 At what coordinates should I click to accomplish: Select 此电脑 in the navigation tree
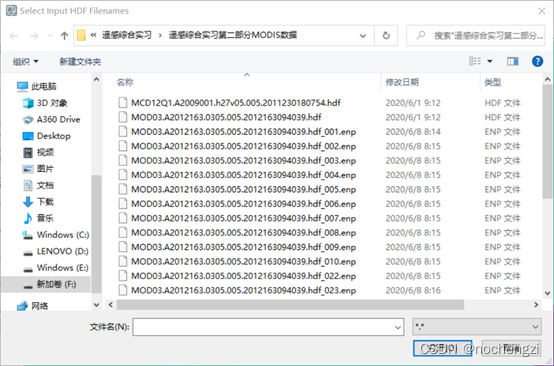coord(37,86)
